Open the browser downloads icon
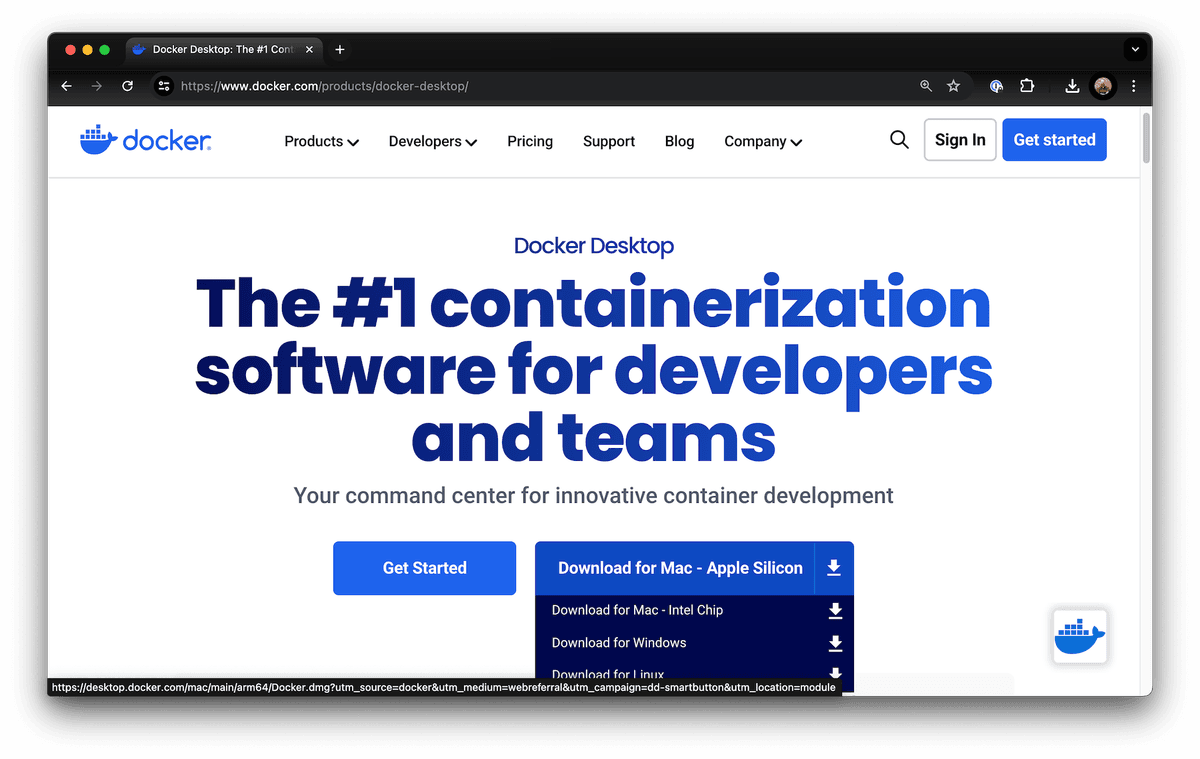 [1072, 86]
